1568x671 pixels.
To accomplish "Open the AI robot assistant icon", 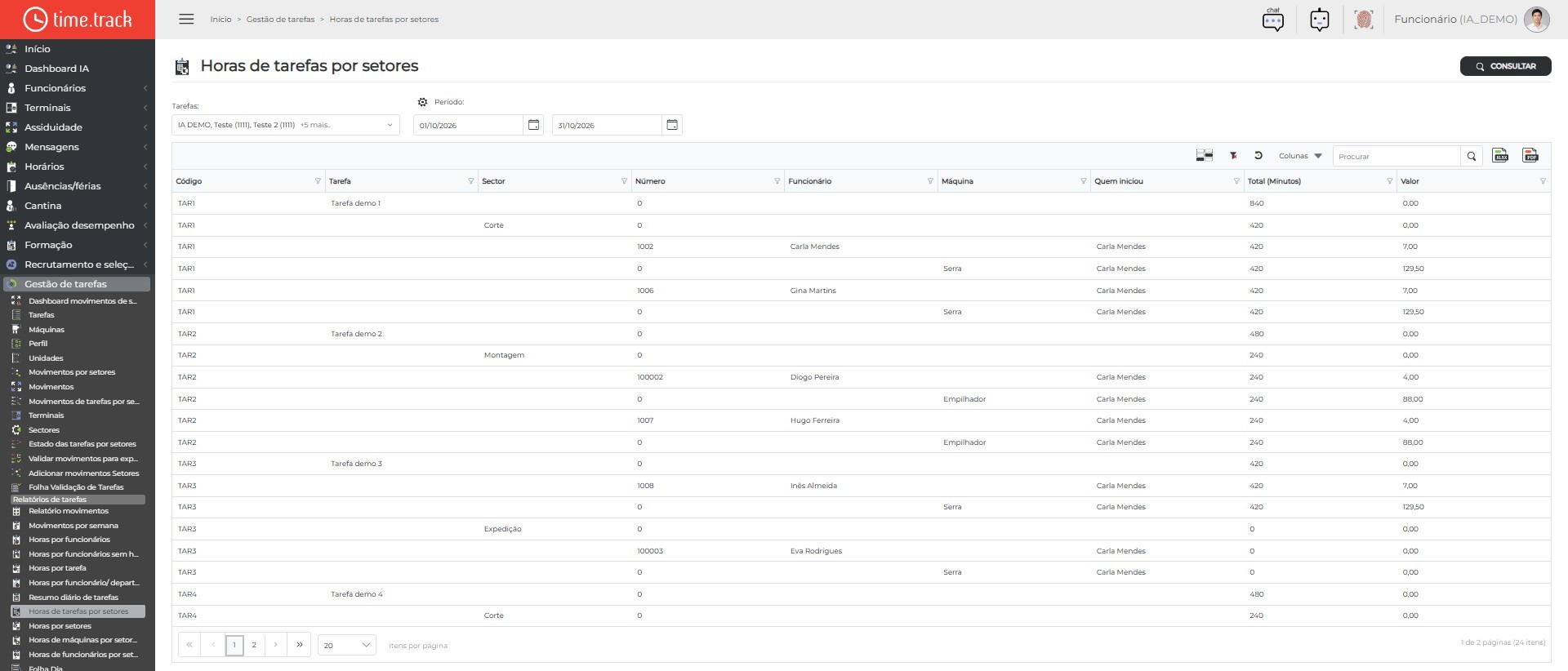I will pyautogui.click(x=1320, y=20).
